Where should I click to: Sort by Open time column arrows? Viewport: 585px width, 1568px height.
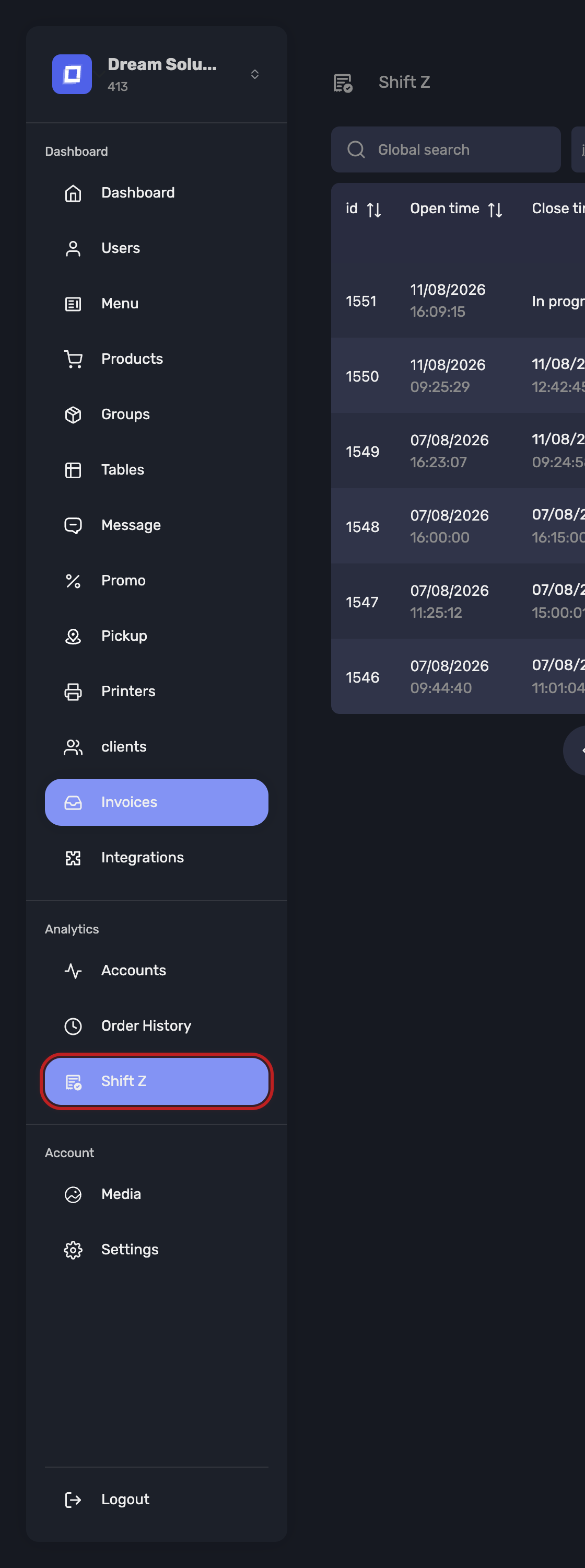tap(495, 210)
